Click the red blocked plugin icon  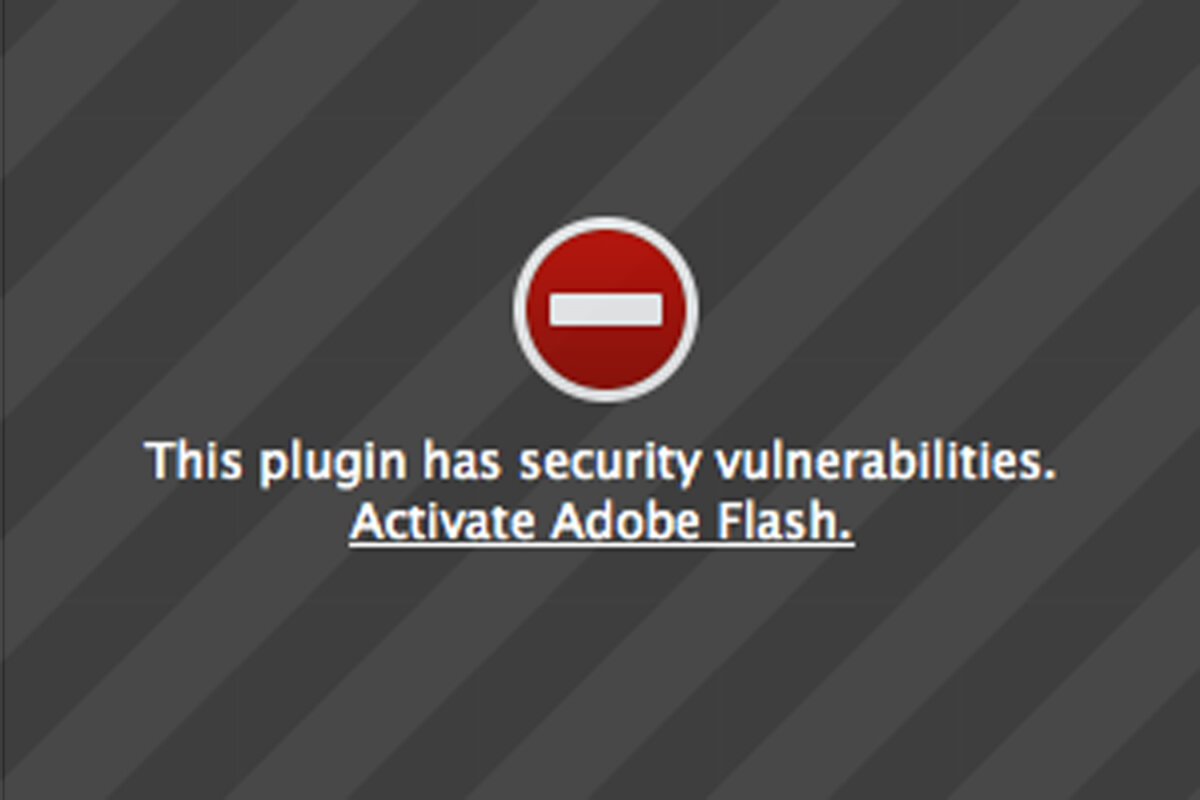pyautogui.click(x=605, y=309)
